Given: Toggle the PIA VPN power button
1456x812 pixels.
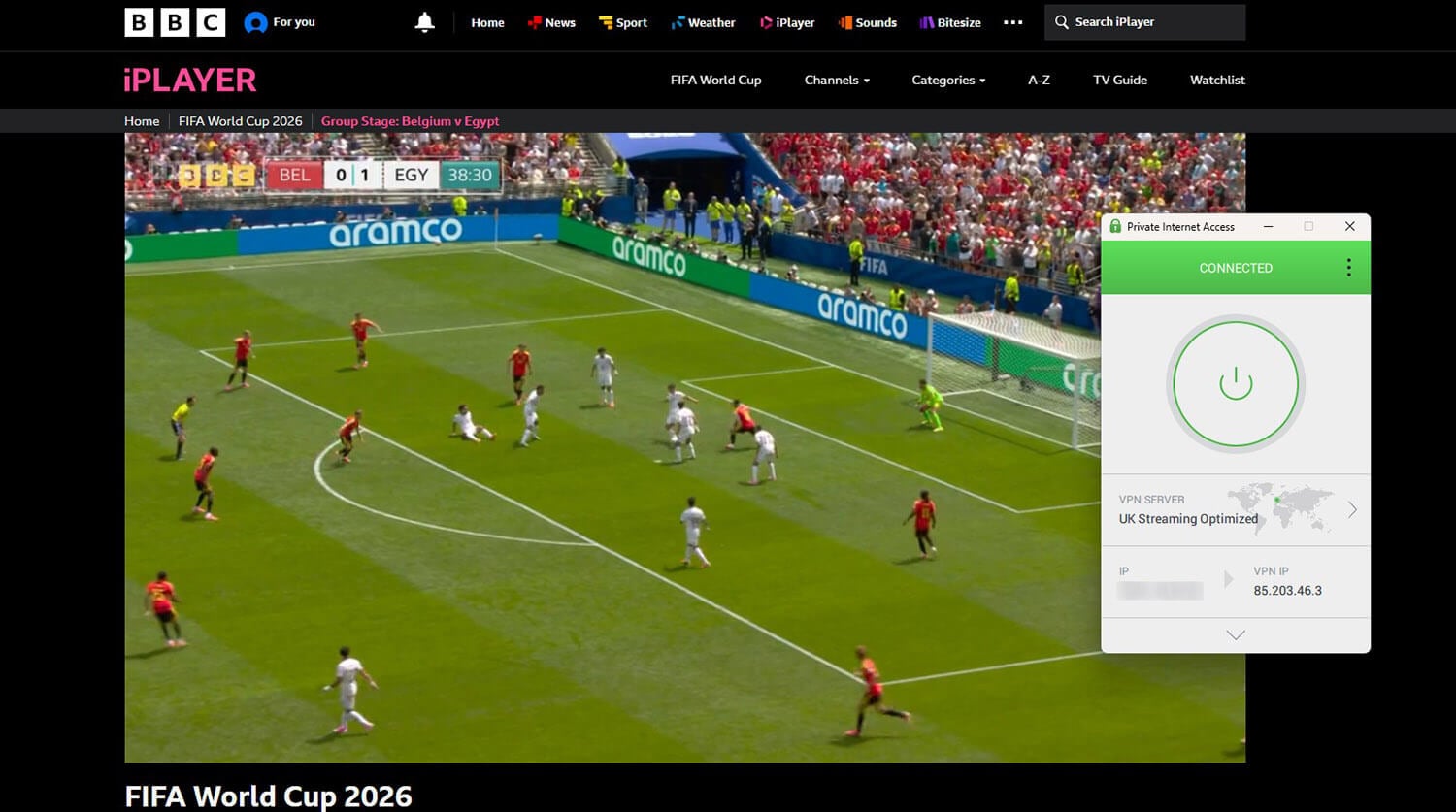Looking at the screenshot, I should [x=1236, y=384].
